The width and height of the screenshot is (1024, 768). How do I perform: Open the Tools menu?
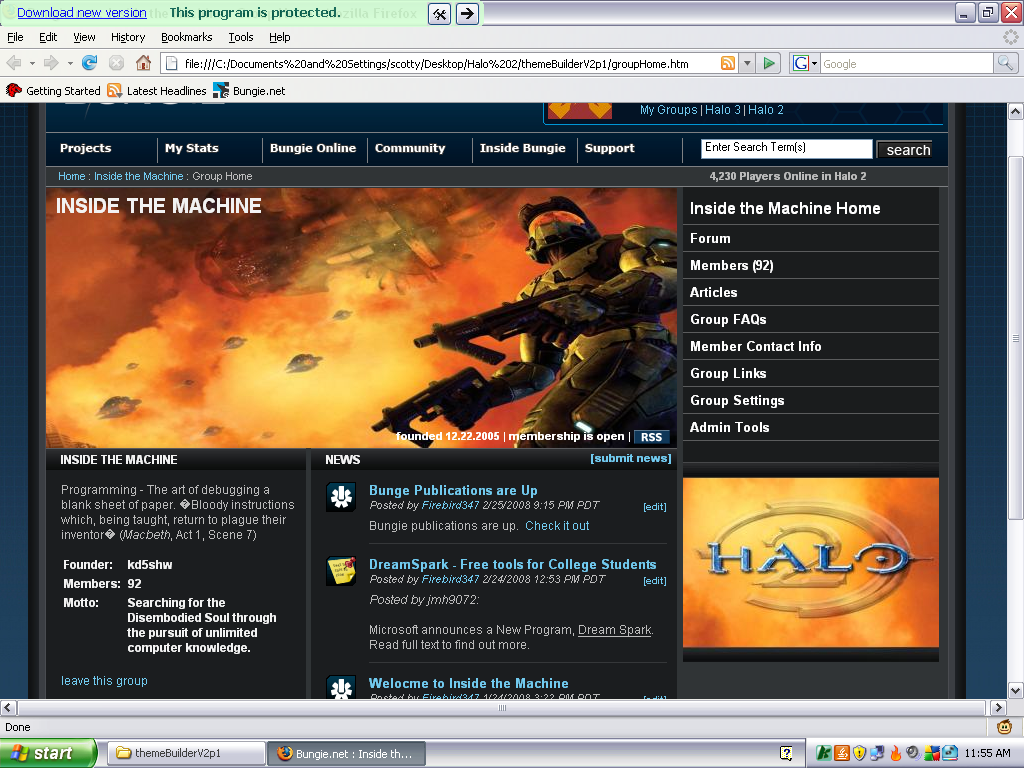(241, 37)
